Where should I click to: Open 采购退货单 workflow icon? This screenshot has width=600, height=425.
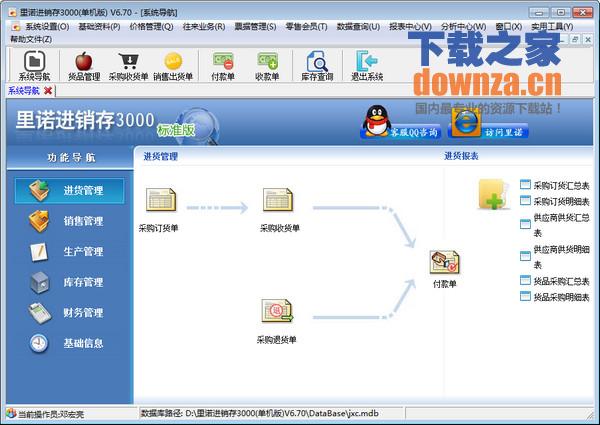[277, 311]
